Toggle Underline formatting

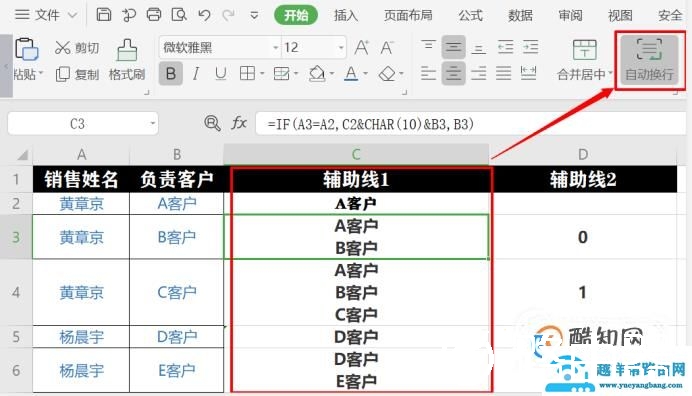tap(221, 73)
